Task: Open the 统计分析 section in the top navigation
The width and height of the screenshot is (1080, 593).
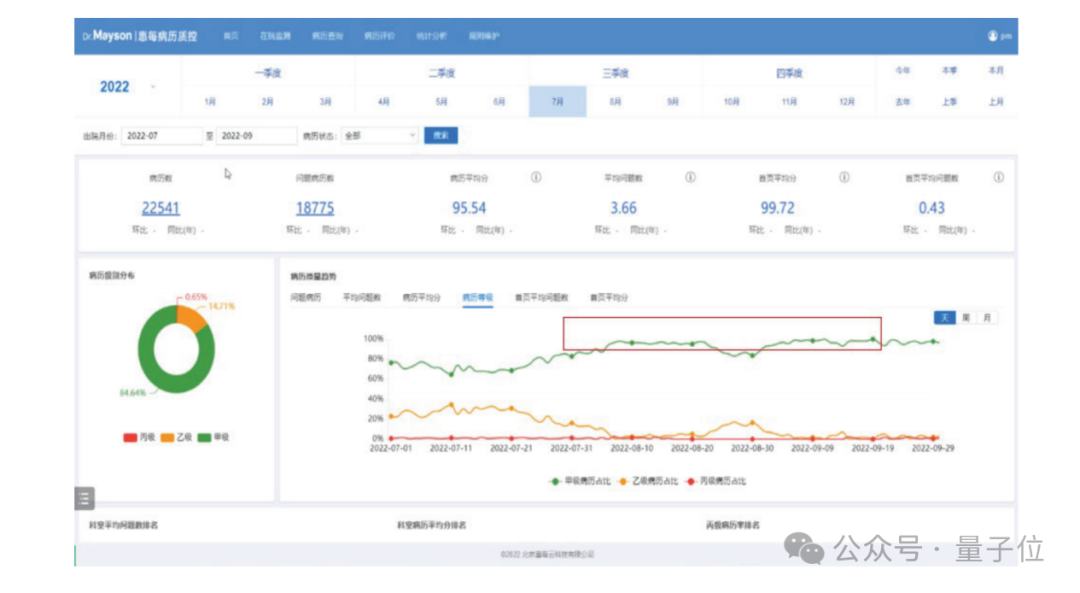Action: click(432, 35)
